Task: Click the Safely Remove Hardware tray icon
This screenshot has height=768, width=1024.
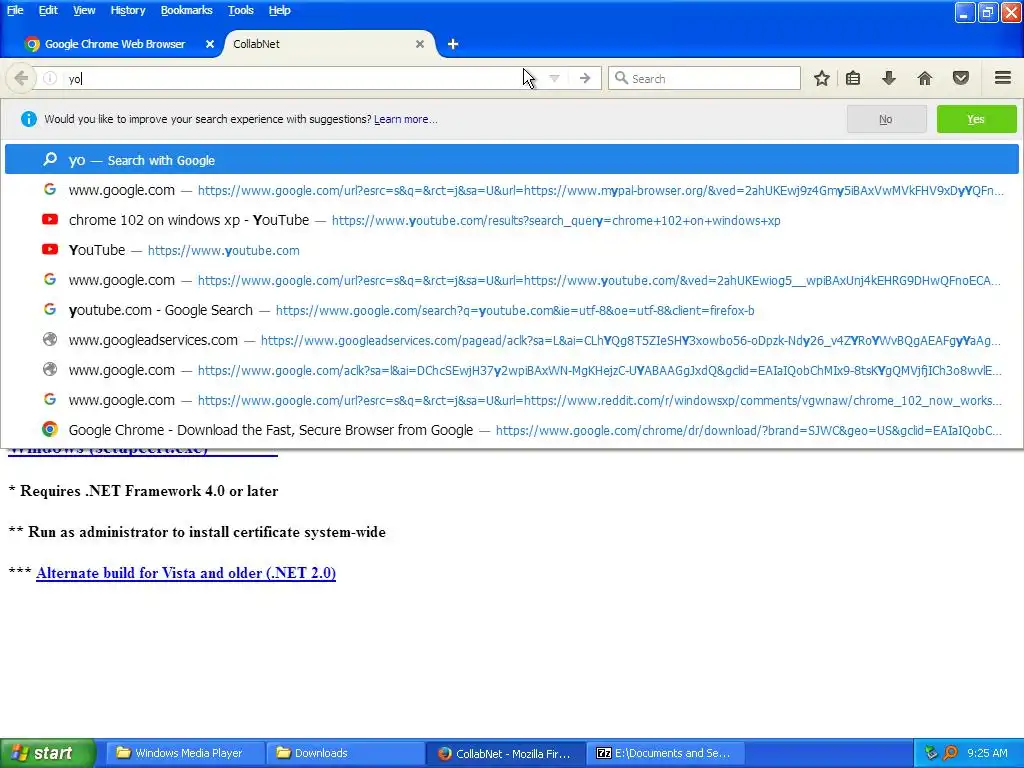Action: (x=931, y=753)
